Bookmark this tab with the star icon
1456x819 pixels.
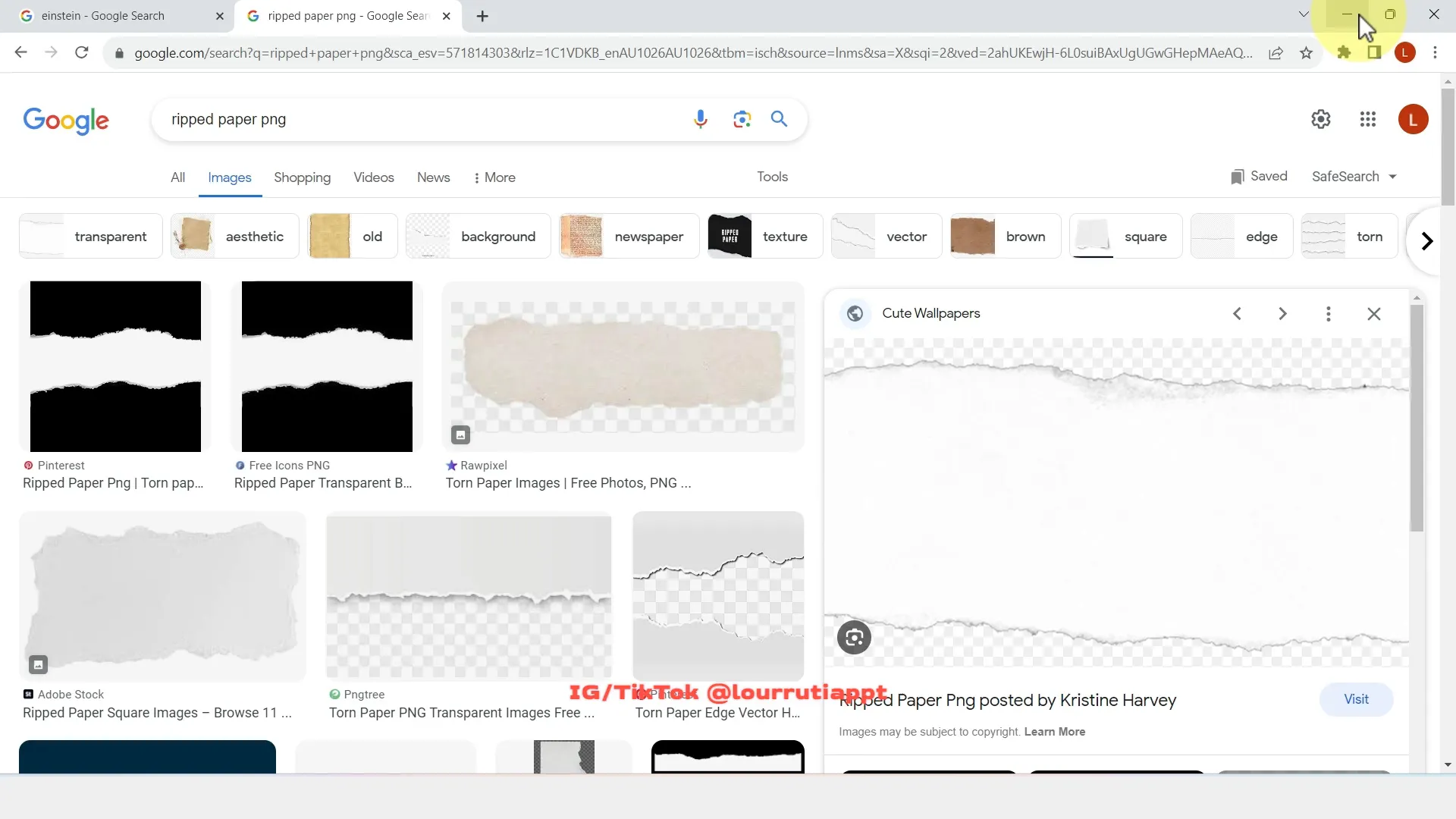pos(1306,52)
